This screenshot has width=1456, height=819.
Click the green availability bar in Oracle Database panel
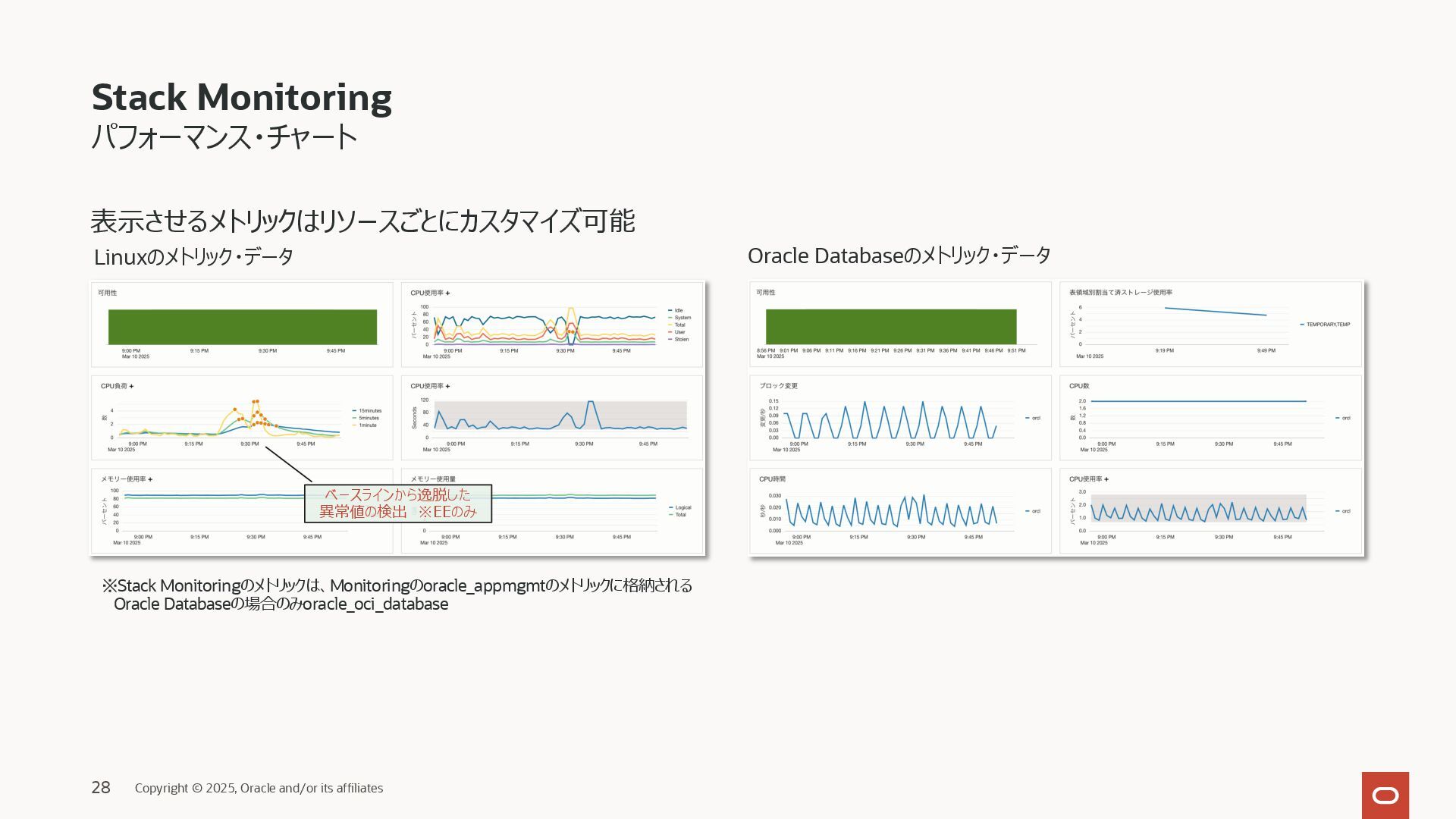point(891,327)
